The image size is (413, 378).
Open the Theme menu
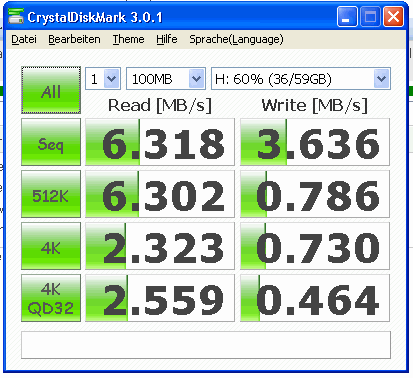pos(128,39)
